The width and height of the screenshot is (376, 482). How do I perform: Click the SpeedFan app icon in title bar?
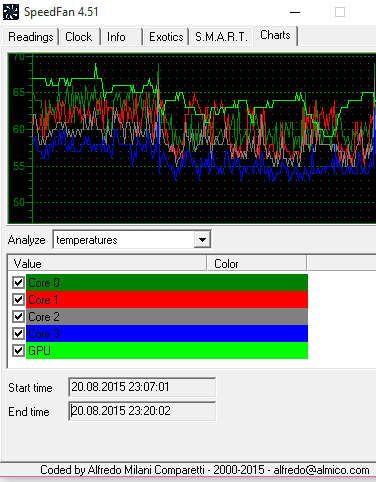tap(11, 12)
